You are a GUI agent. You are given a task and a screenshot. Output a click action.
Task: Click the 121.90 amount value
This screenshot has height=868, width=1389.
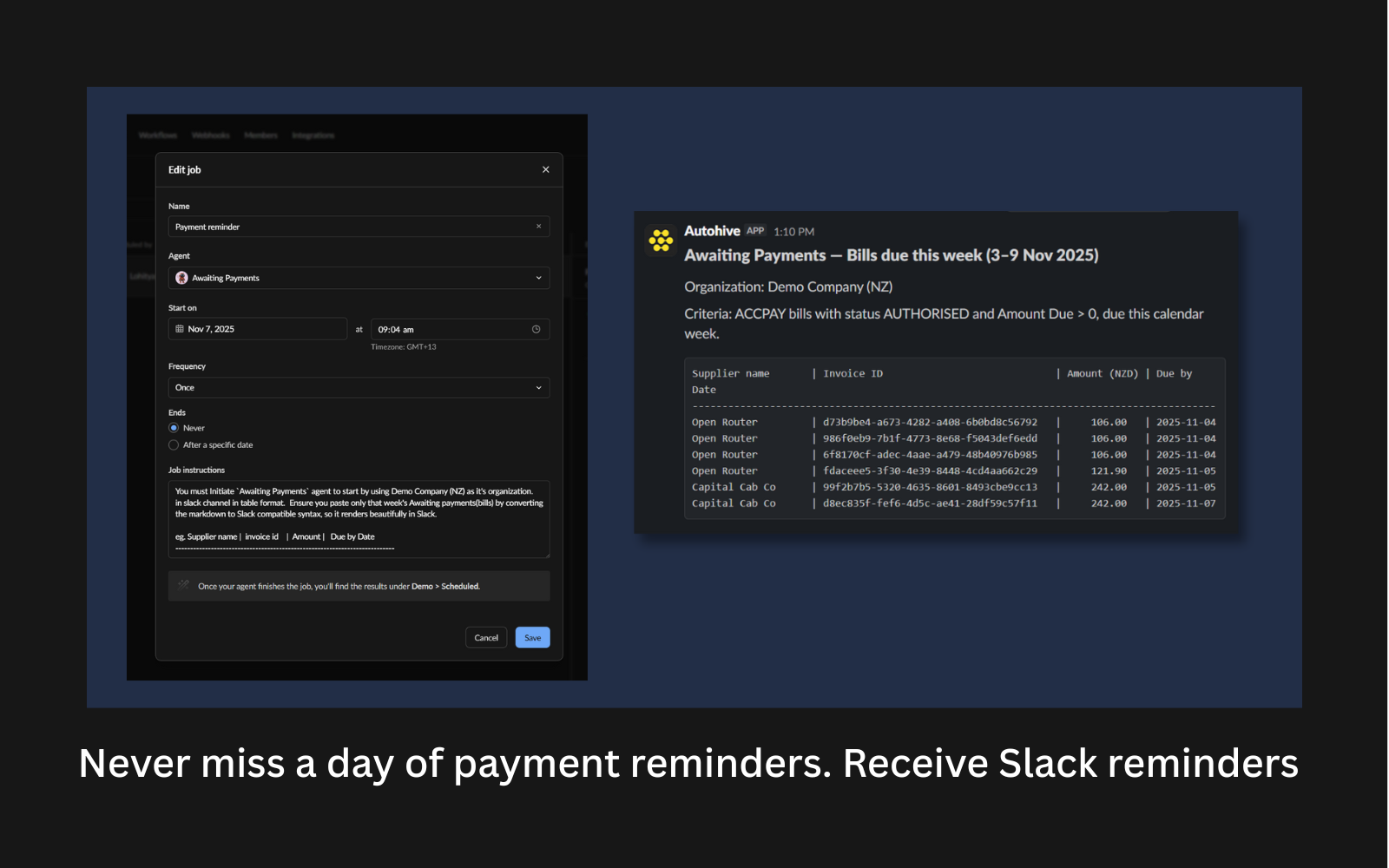pos(1109,471)
